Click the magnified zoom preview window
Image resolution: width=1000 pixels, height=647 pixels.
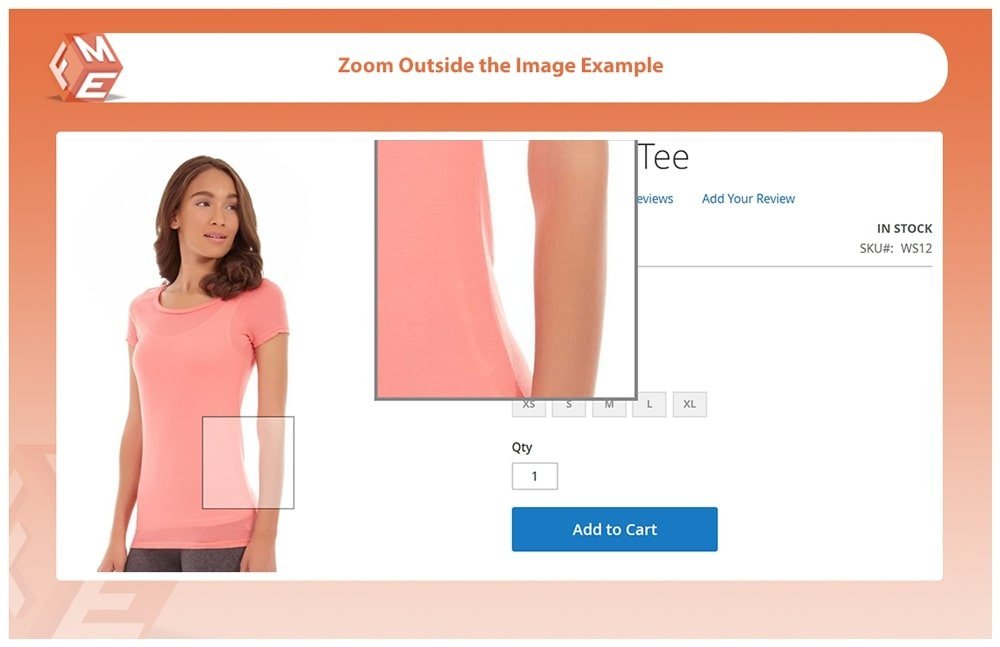(x=506, y=270)
